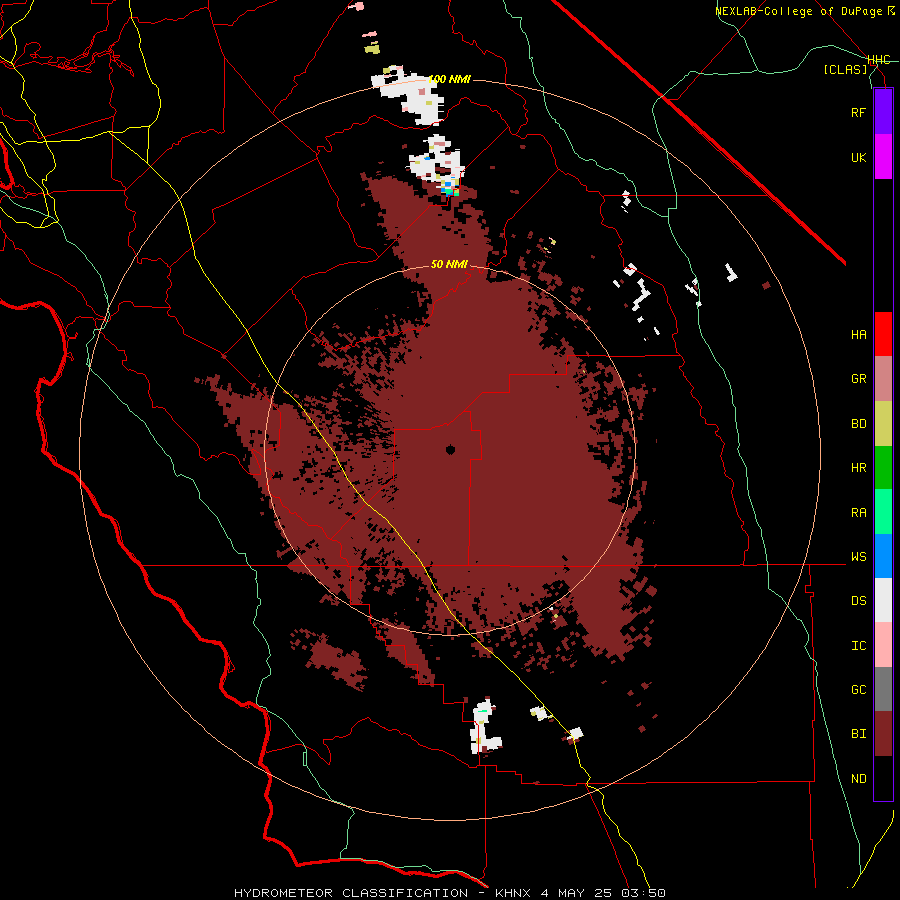This screenshot has height=900, width=900.
Task: Click the NEXLAB-College of DuPage credit text
Action: (804, 11)
